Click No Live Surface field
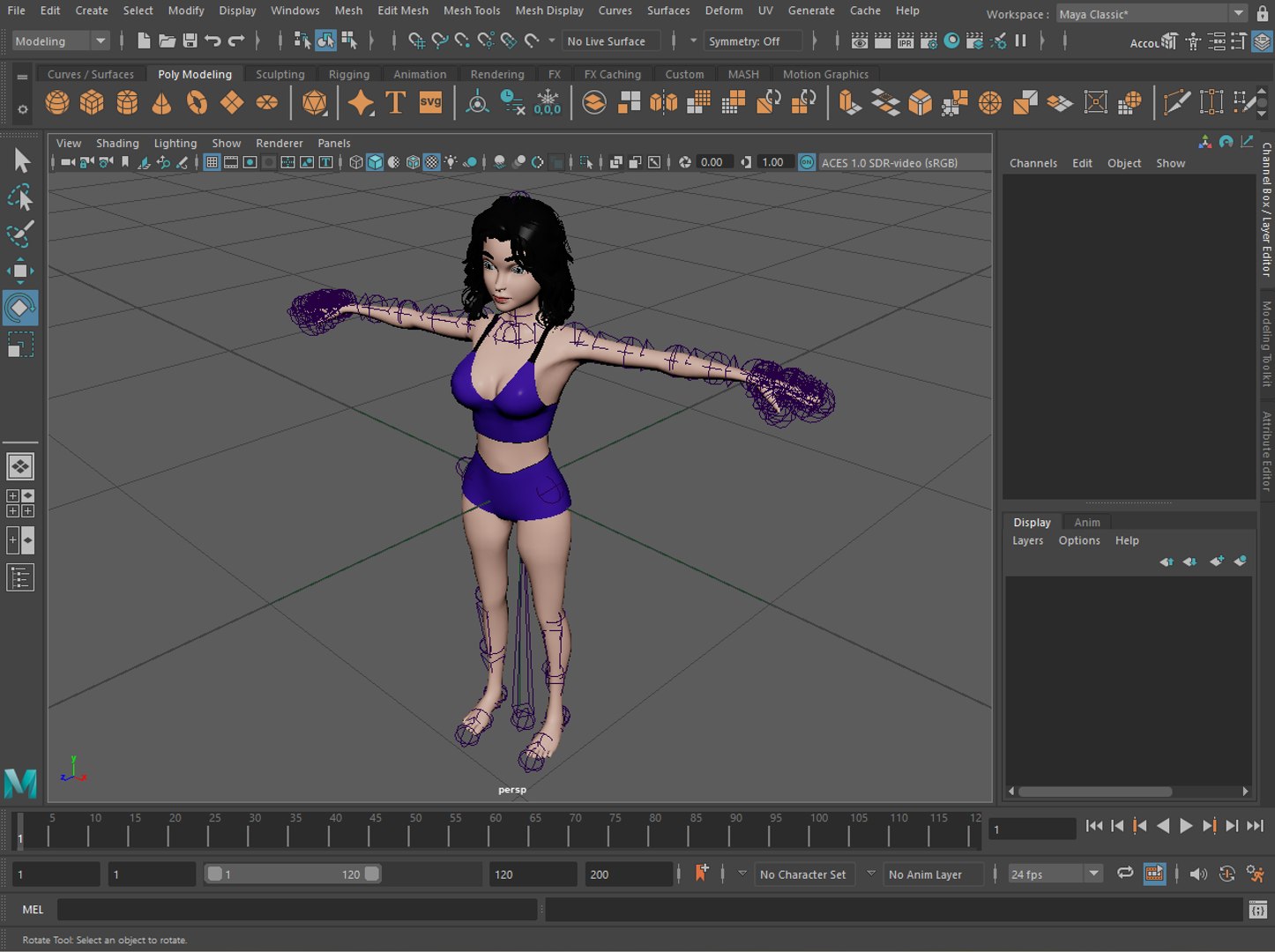The height and width of the screenshot is (952, 1275). click(611, 41)
